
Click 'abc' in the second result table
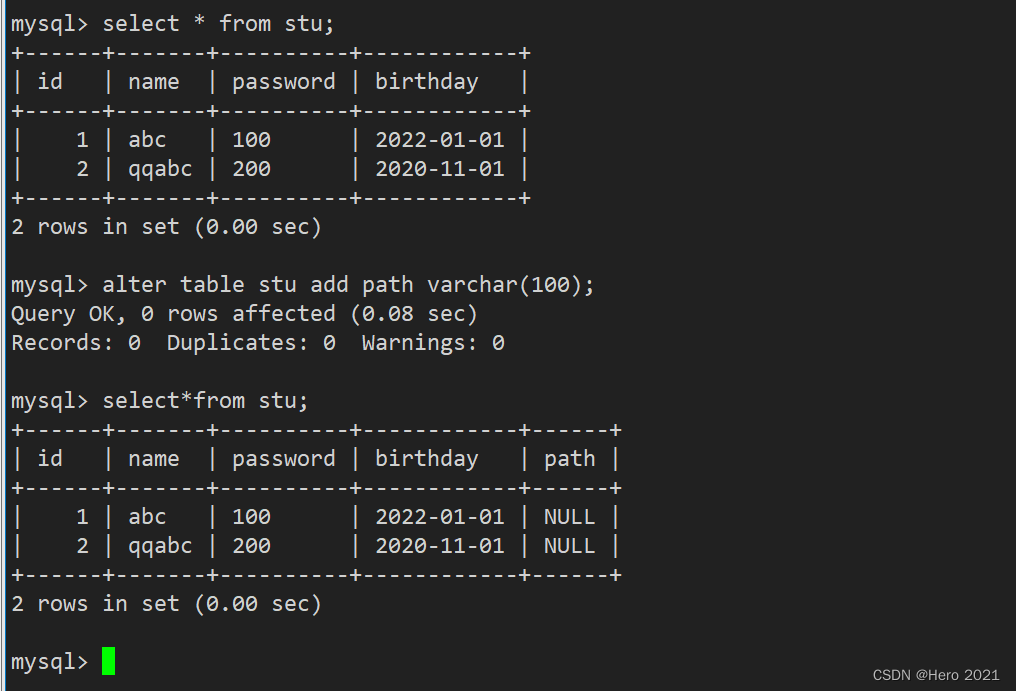pyautogui.click(x=147, y=517)
